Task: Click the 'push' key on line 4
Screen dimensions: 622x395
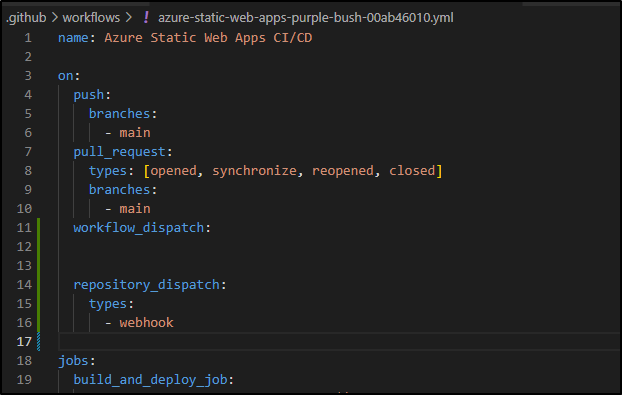Action: point(89,95)
